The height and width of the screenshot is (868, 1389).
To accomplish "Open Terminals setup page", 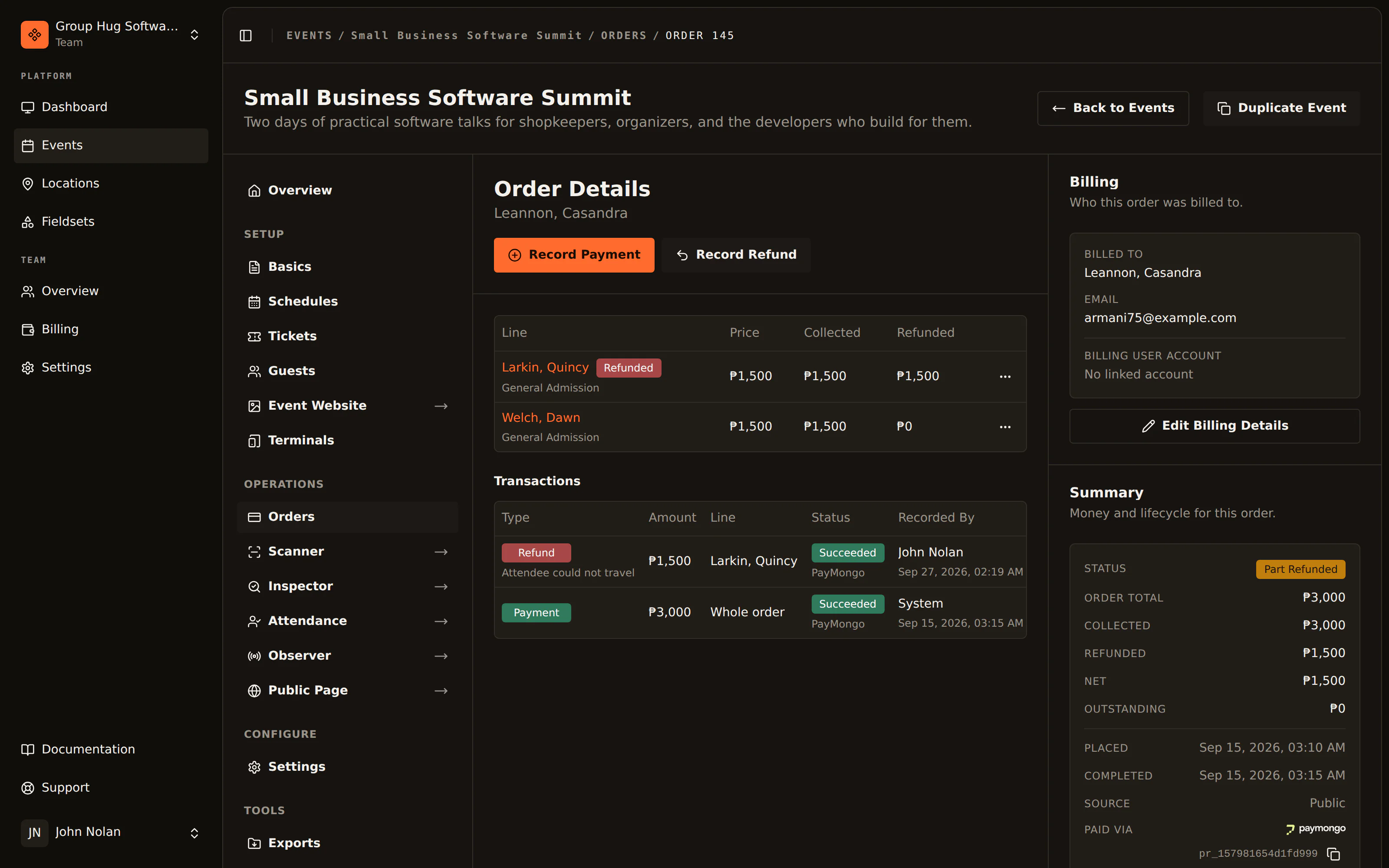I will click(x=347, y=441).
